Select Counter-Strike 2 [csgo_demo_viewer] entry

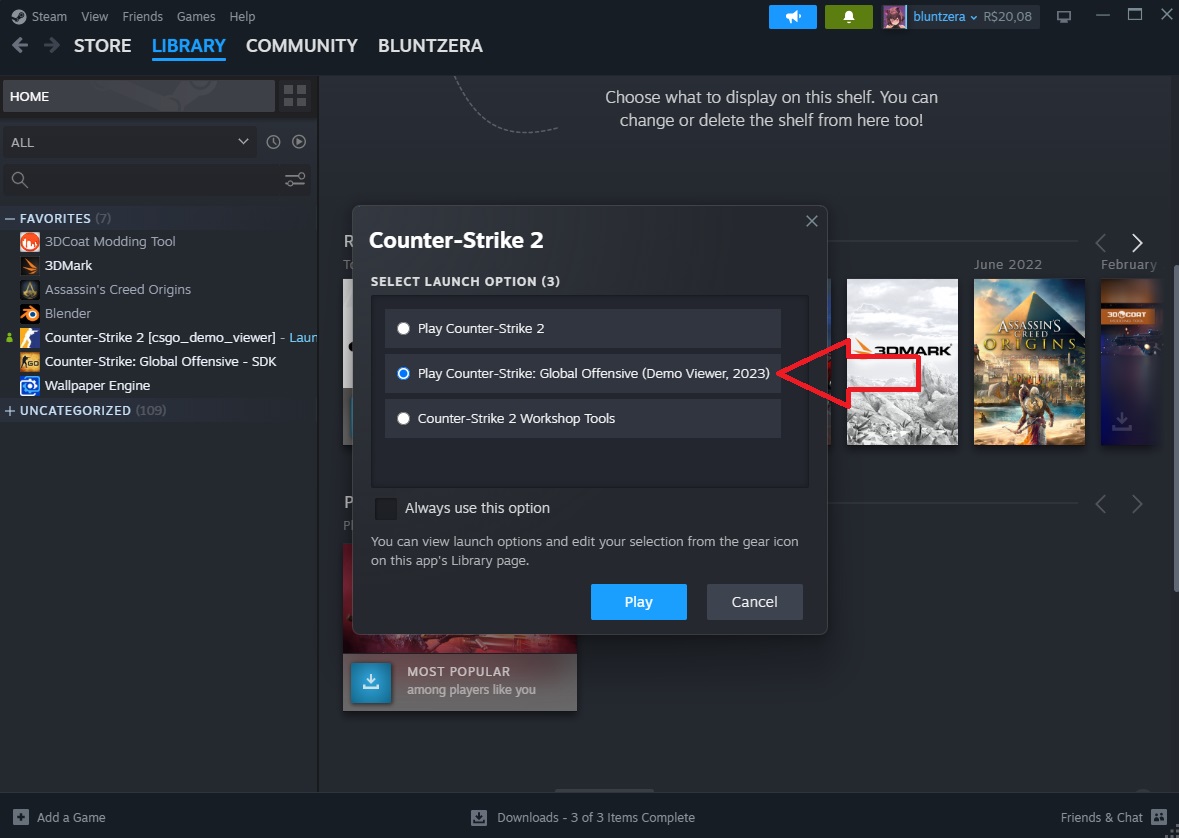(x=159, y=338)
